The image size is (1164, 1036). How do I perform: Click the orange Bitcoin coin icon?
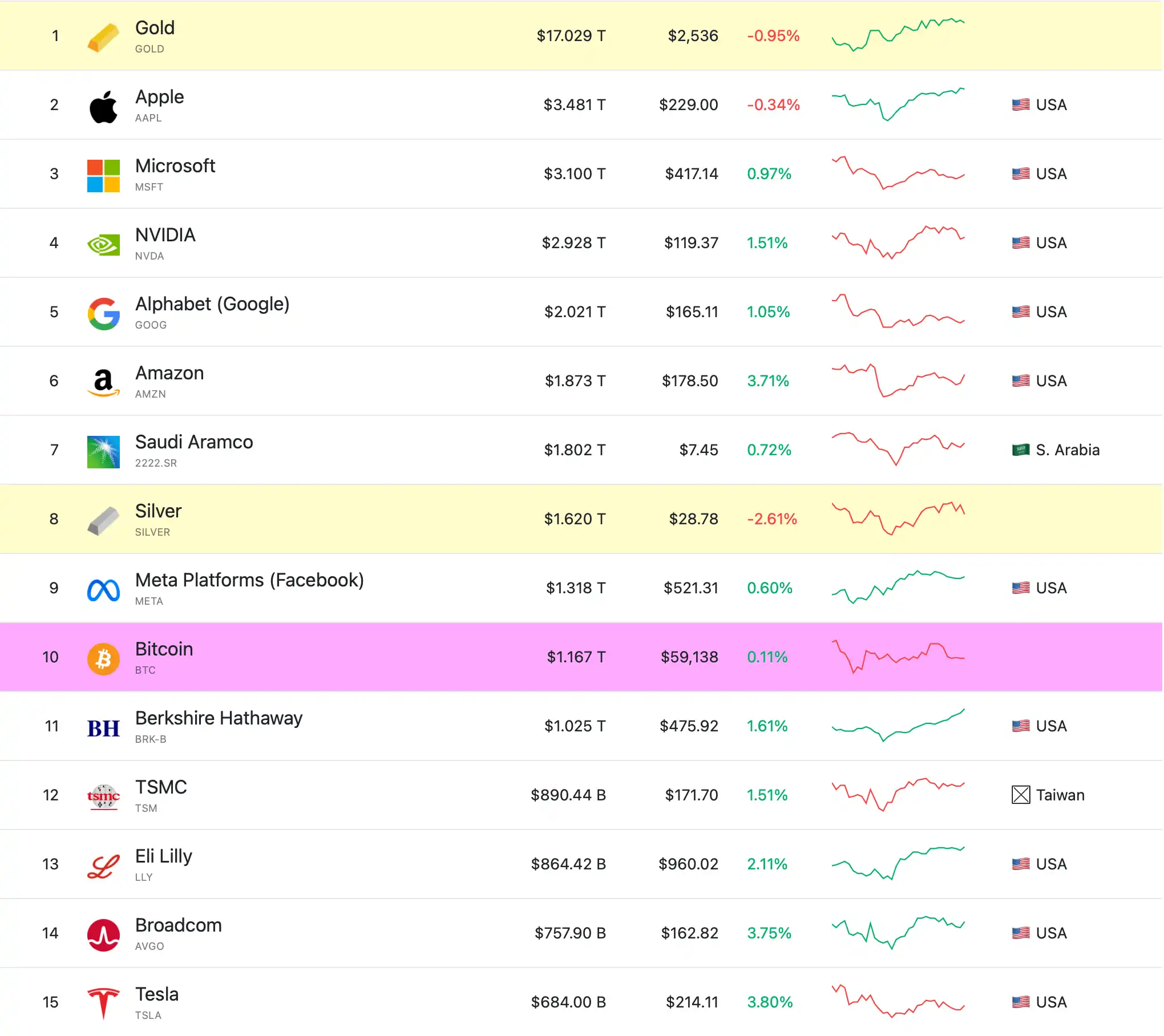click(x=103, y=659)
